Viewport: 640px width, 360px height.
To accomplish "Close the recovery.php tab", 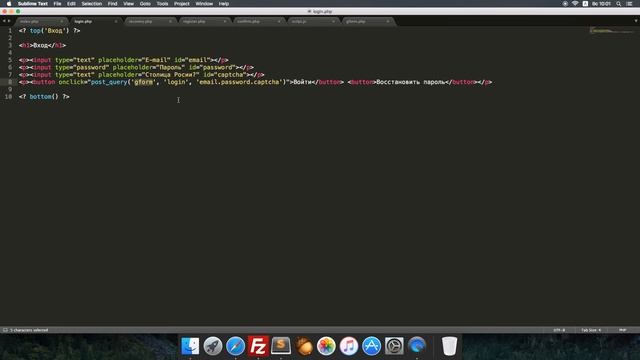I will coord(170,21).
